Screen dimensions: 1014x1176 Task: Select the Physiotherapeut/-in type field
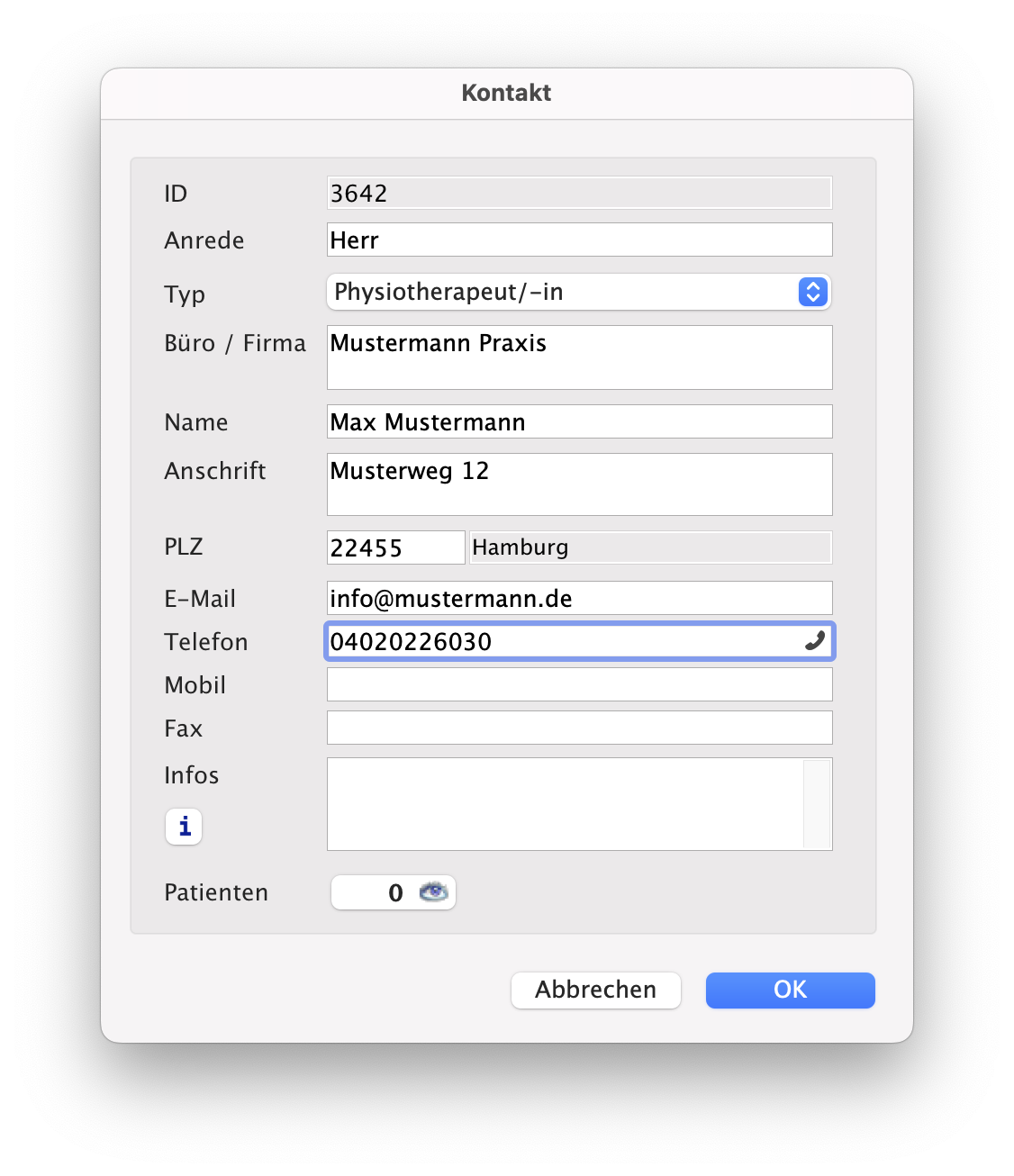tap(558, 292)
